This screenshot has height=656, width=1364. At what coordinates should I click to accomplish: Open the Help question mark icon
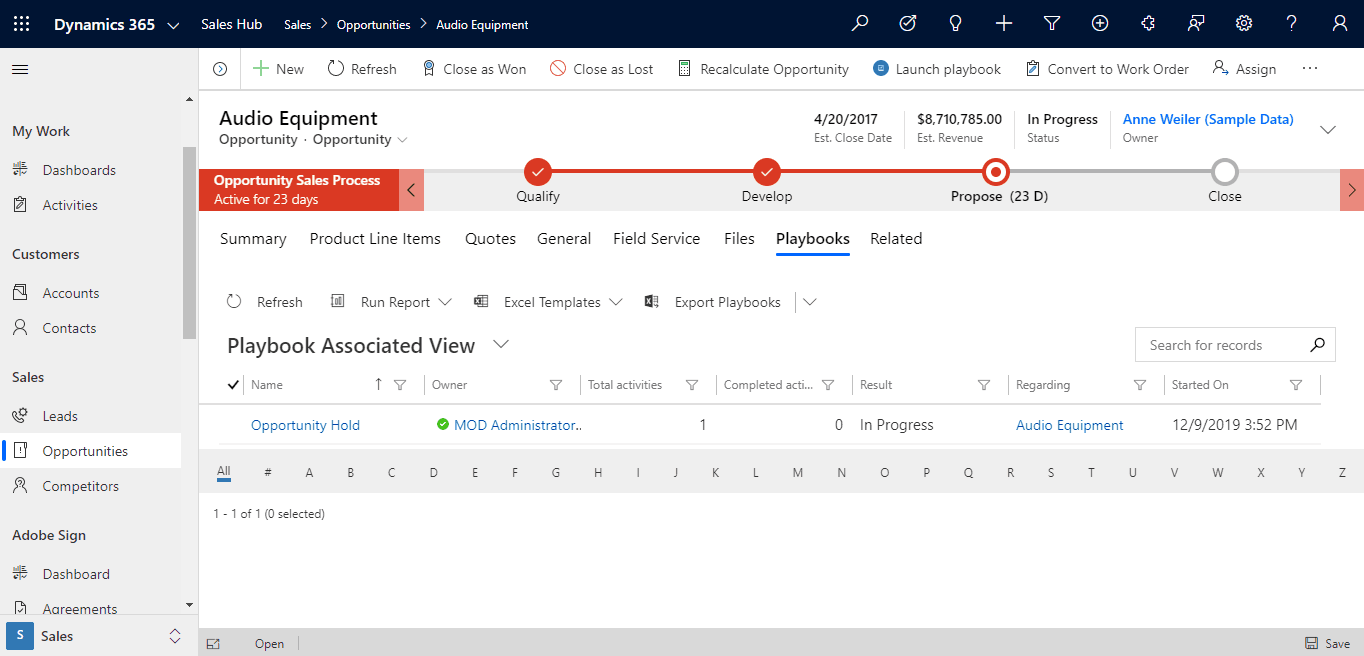coord(1292,24)
